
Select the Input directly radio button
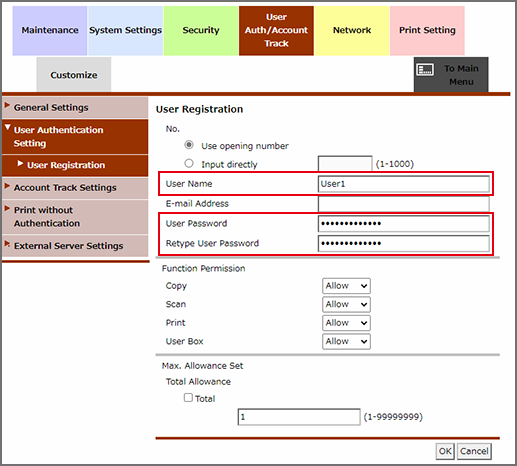tap(189, 163)
